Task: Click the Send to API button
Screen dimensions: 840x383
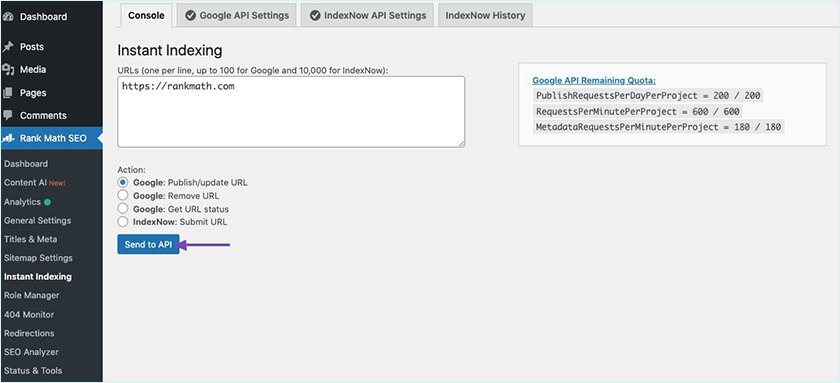Action: pyautogui.click(x=148, y=244)
